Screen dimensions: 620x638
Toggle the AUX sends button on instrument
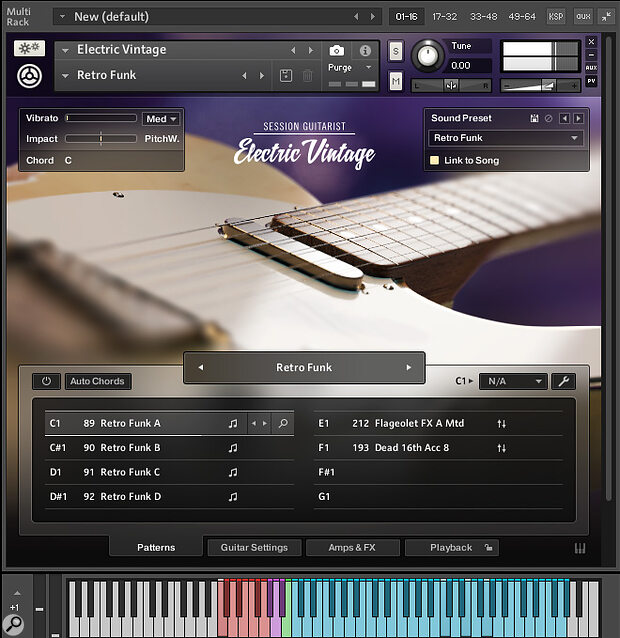591,68
